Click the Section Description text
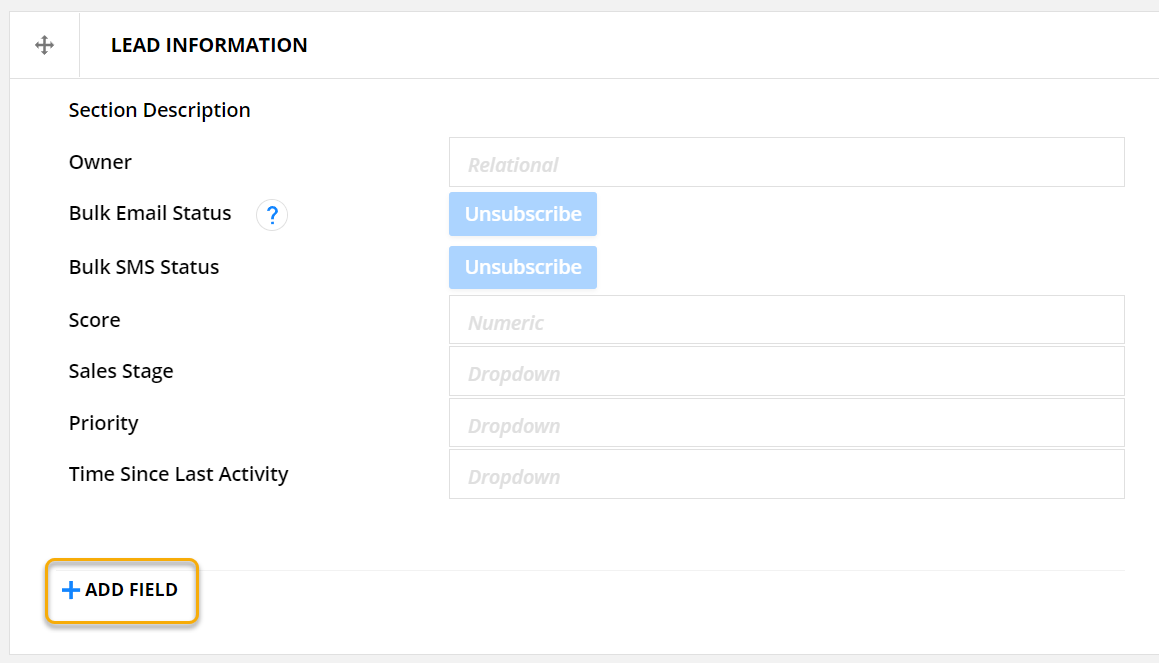The width and height of the screenshot is (1159, 663). [x=159, y=110]
